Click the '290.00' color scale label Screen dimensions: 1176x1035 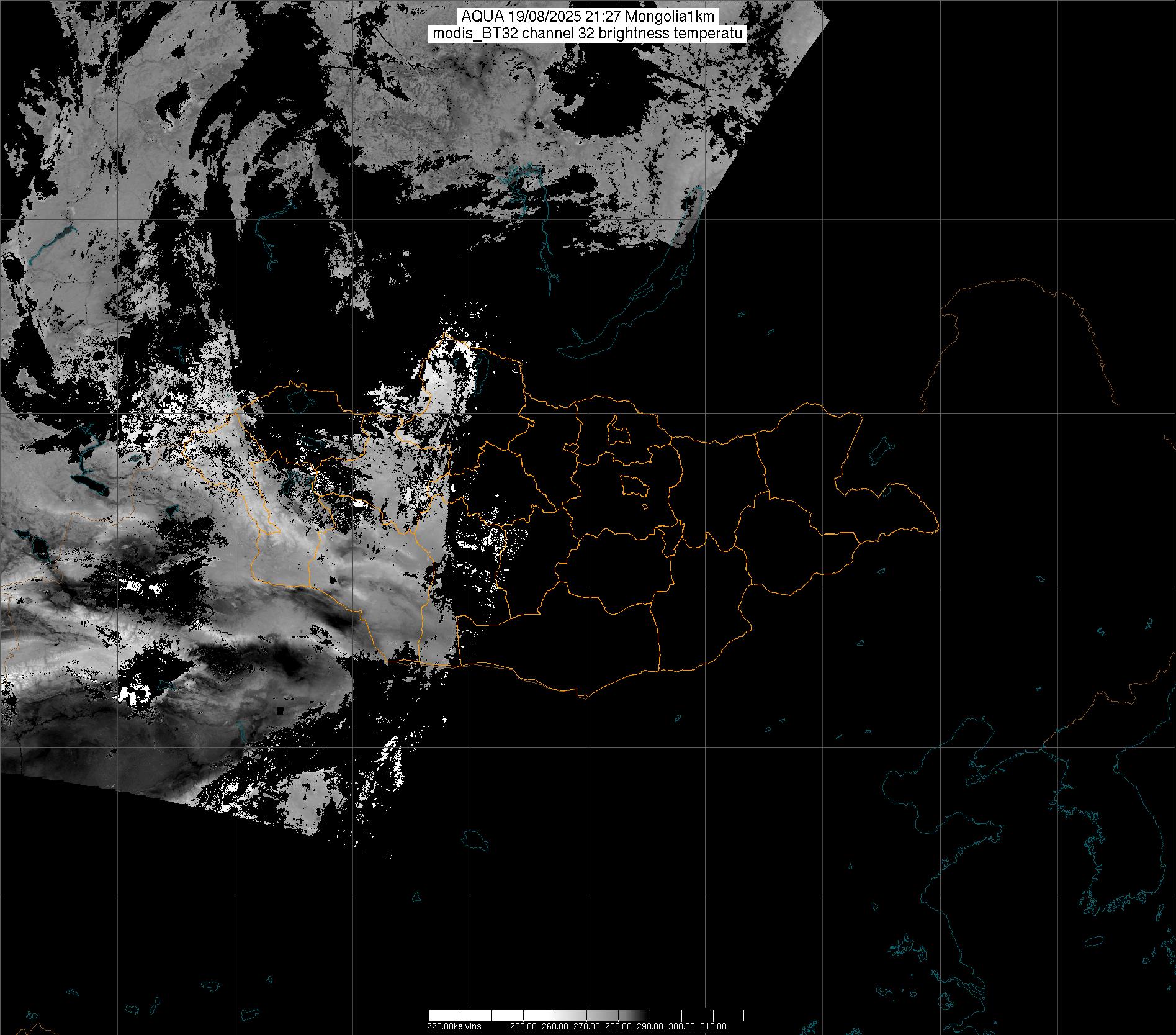point(650,1026)
